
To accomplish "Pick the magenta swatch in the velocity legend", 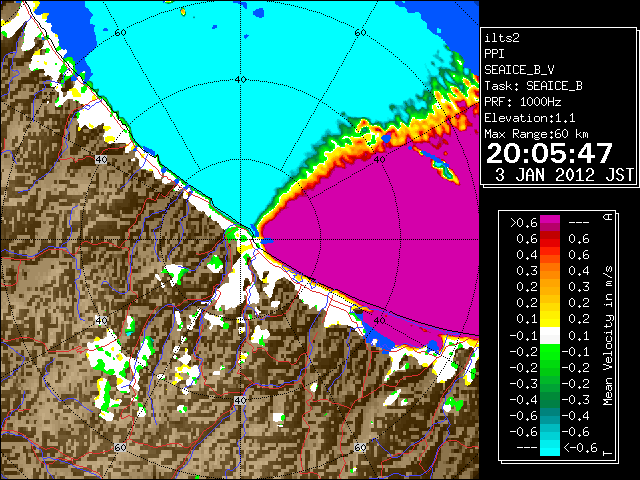I will click(x=550, y=220).
